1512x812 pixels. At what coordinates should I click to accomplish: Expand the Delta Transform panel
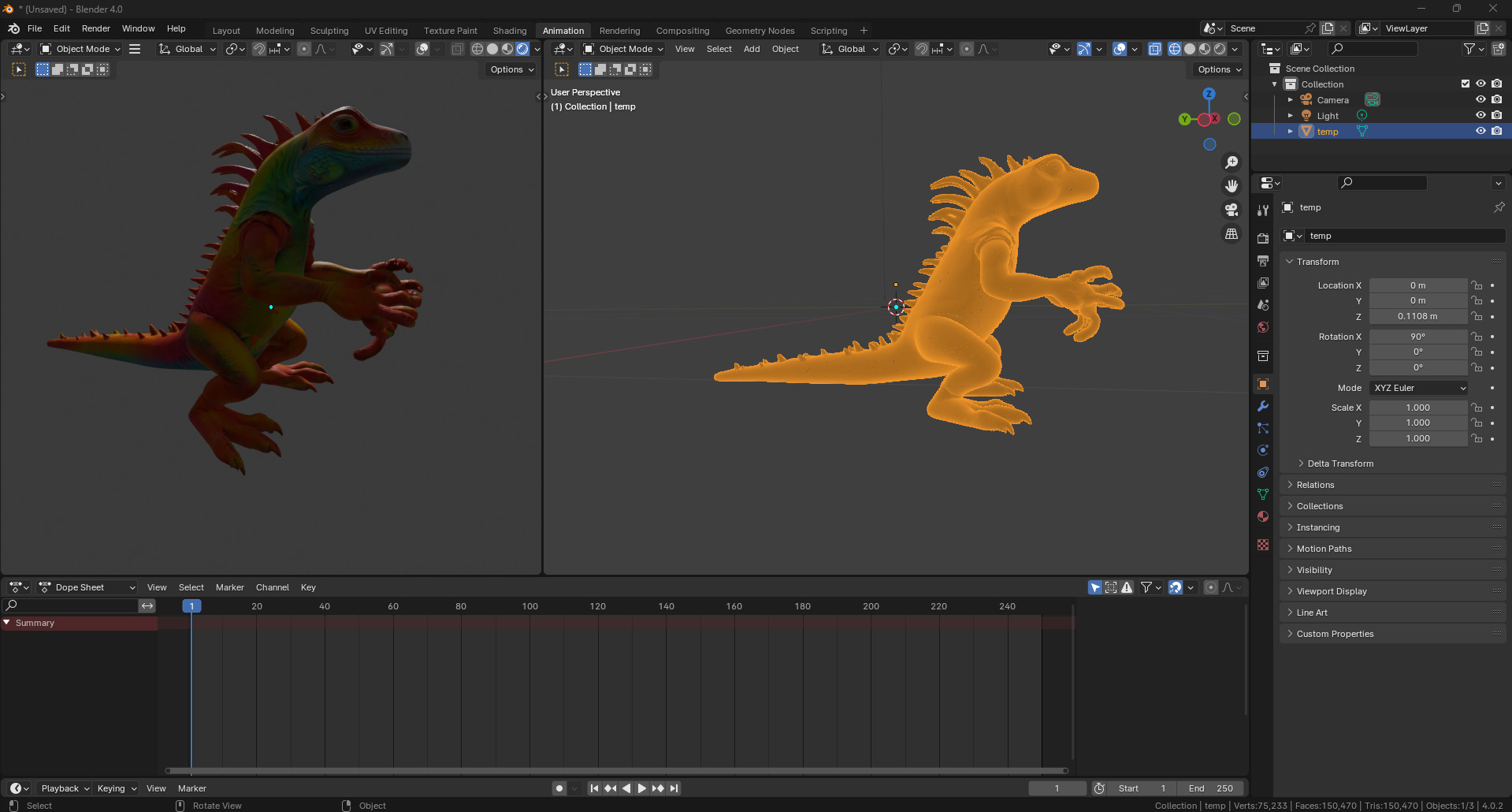[x=1340, y=464]
